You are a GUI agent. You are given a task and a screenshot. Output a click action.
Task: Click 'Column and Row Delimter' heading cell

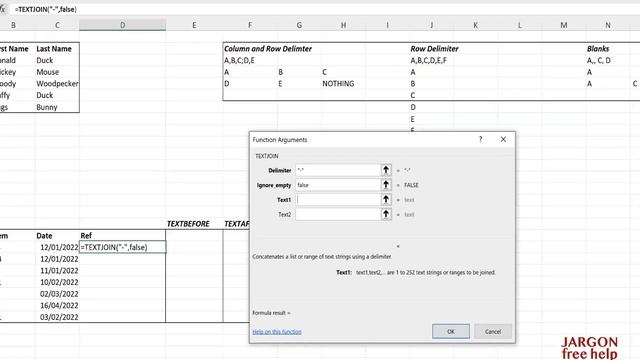tap(268, 49)
